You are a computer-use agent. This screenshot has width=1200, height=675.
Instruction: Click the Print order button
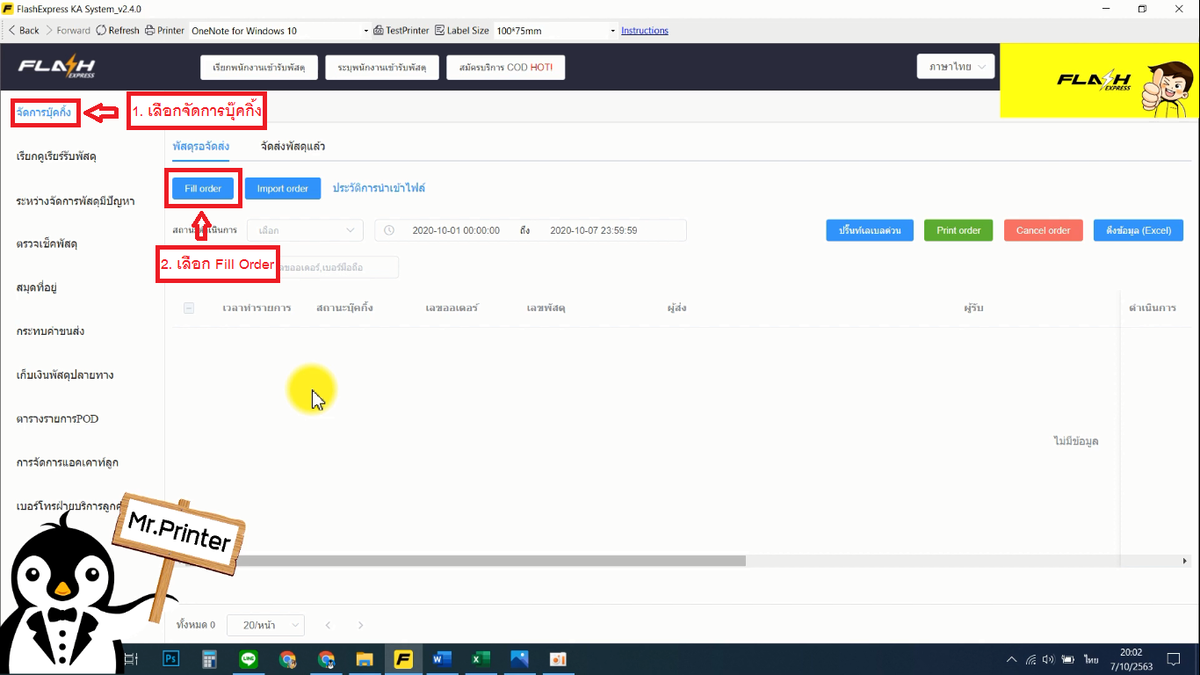pos(958,230)
